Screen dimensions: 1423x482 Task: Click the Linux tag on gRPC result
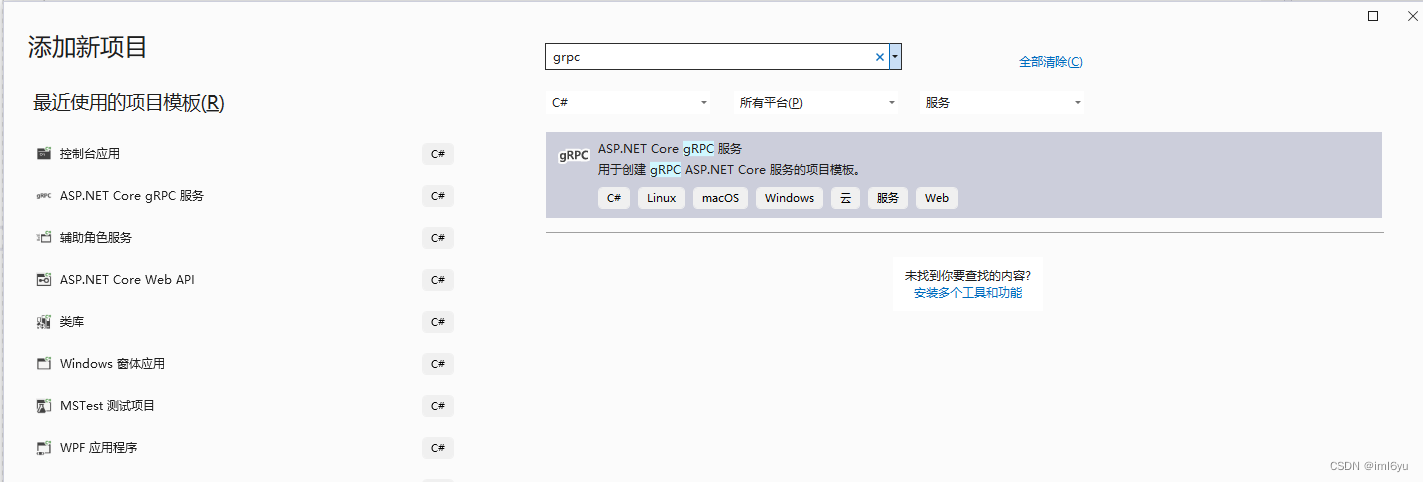click(662, 198)
